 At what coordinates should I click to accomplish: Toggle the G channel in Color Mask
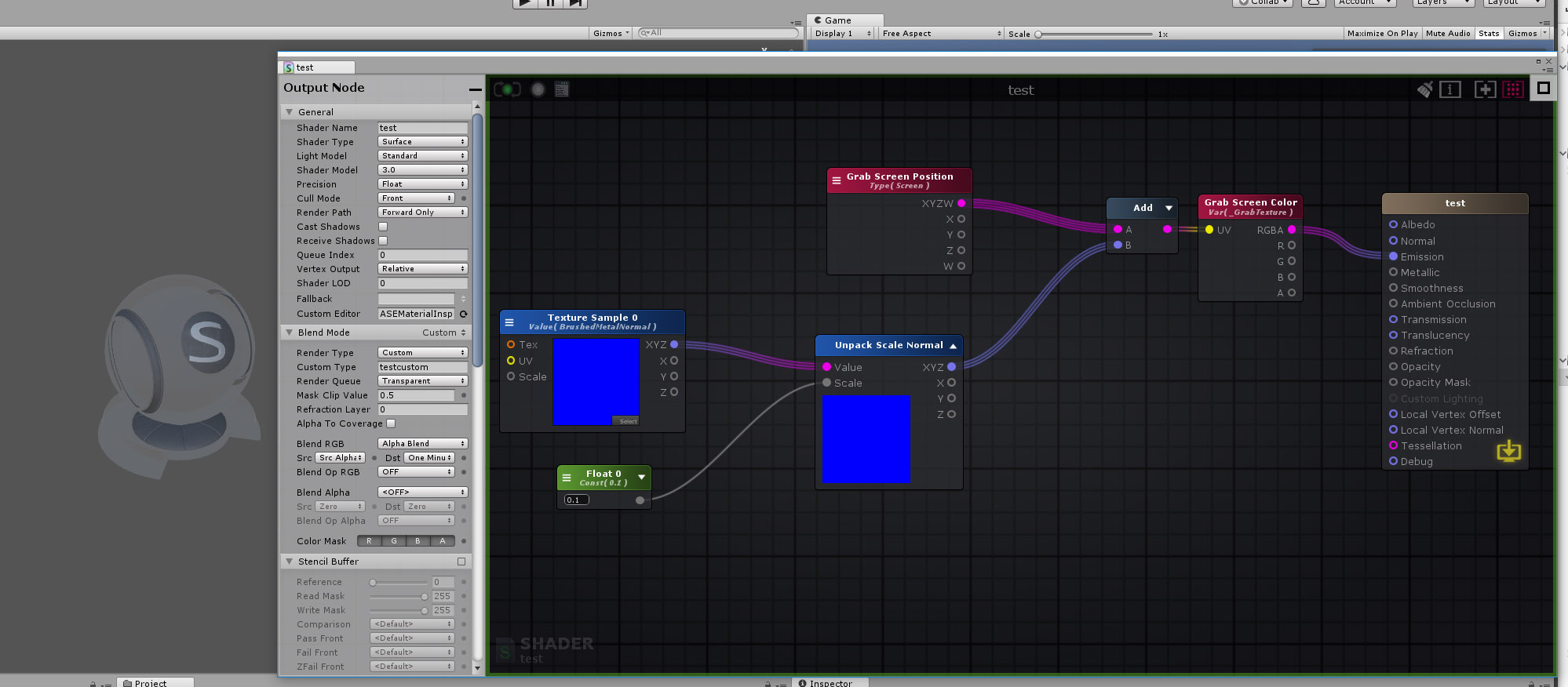394,541
